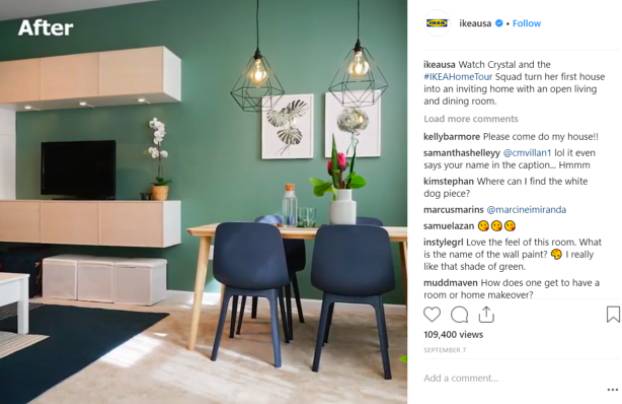Follow the ikeausa account

tap(526, 23)
